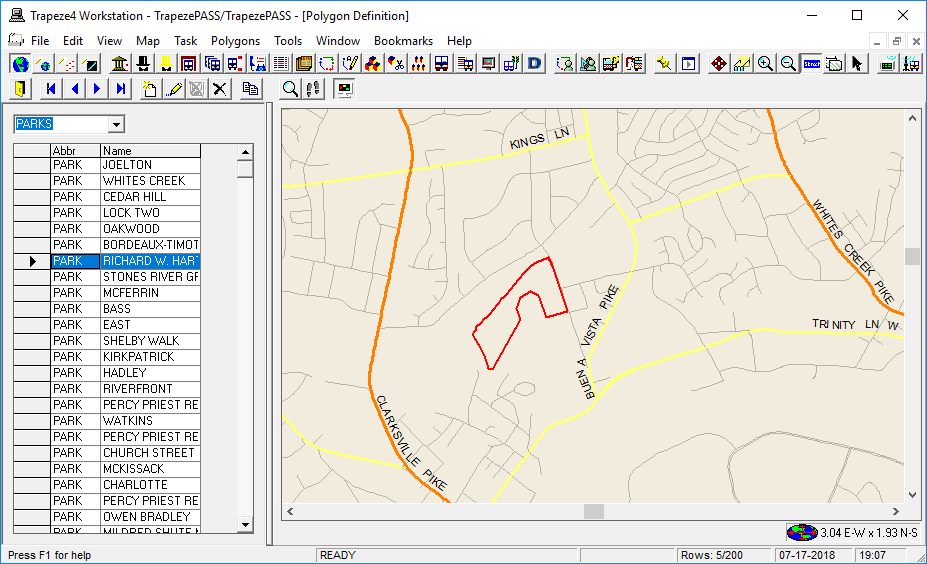This screenshot has width=927, height=564.
Task: Click the black hat figure icon
Action: [x=143, y=64]
